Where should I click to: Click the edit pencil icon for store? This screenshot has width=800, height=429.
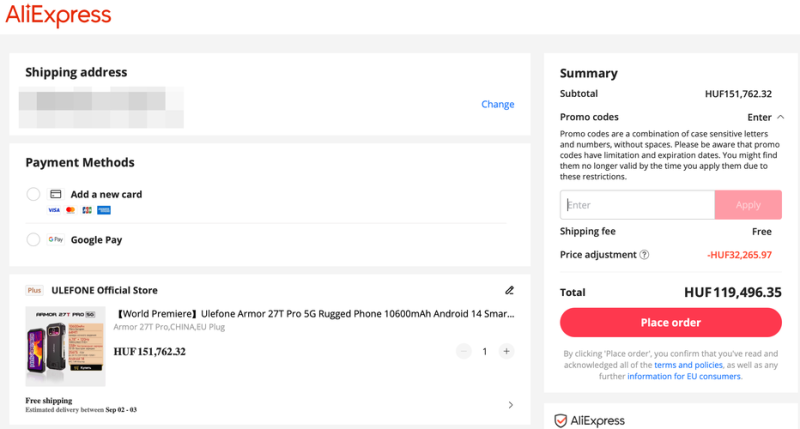pyautogui.click(x=509, y=290)
